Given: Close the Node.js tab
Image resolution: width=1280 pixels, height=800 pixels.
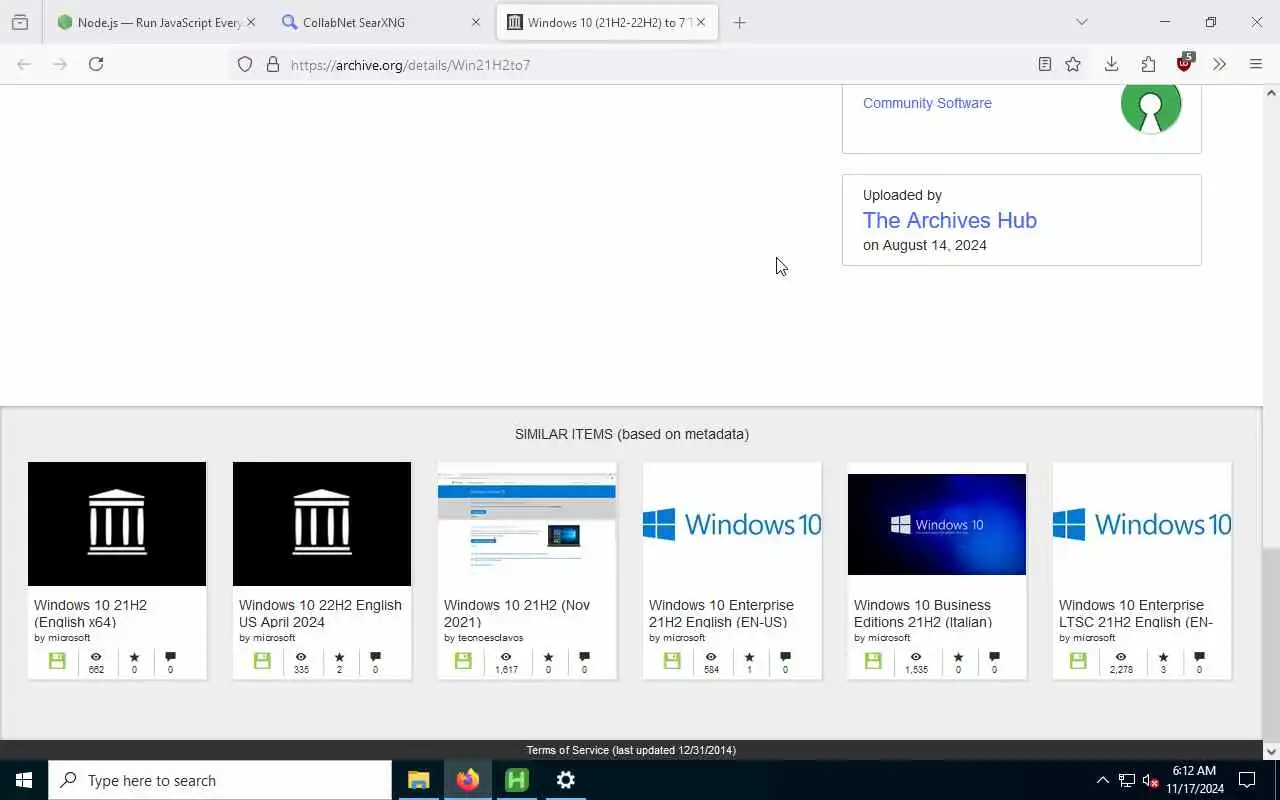Looking at the screenshot, I should 250,22.
